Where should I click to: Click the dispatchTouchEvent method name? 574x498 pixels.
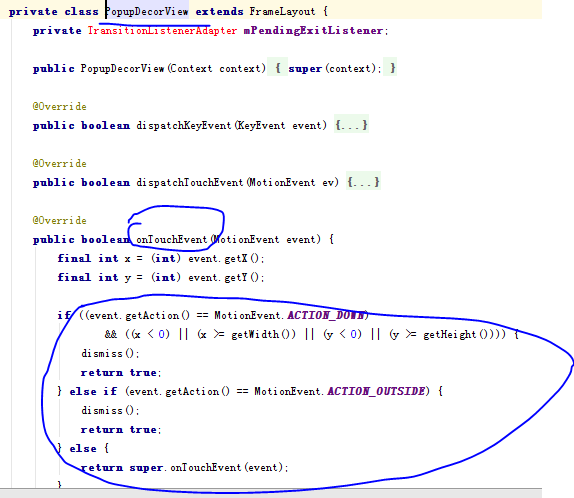pyautogui.click(x=190, y=182)
